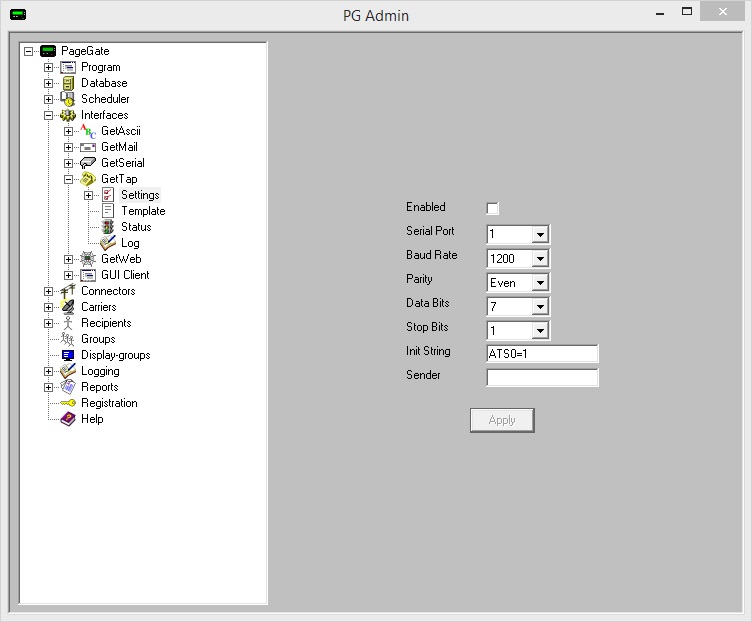Click the Connectors pole icon

68,291
